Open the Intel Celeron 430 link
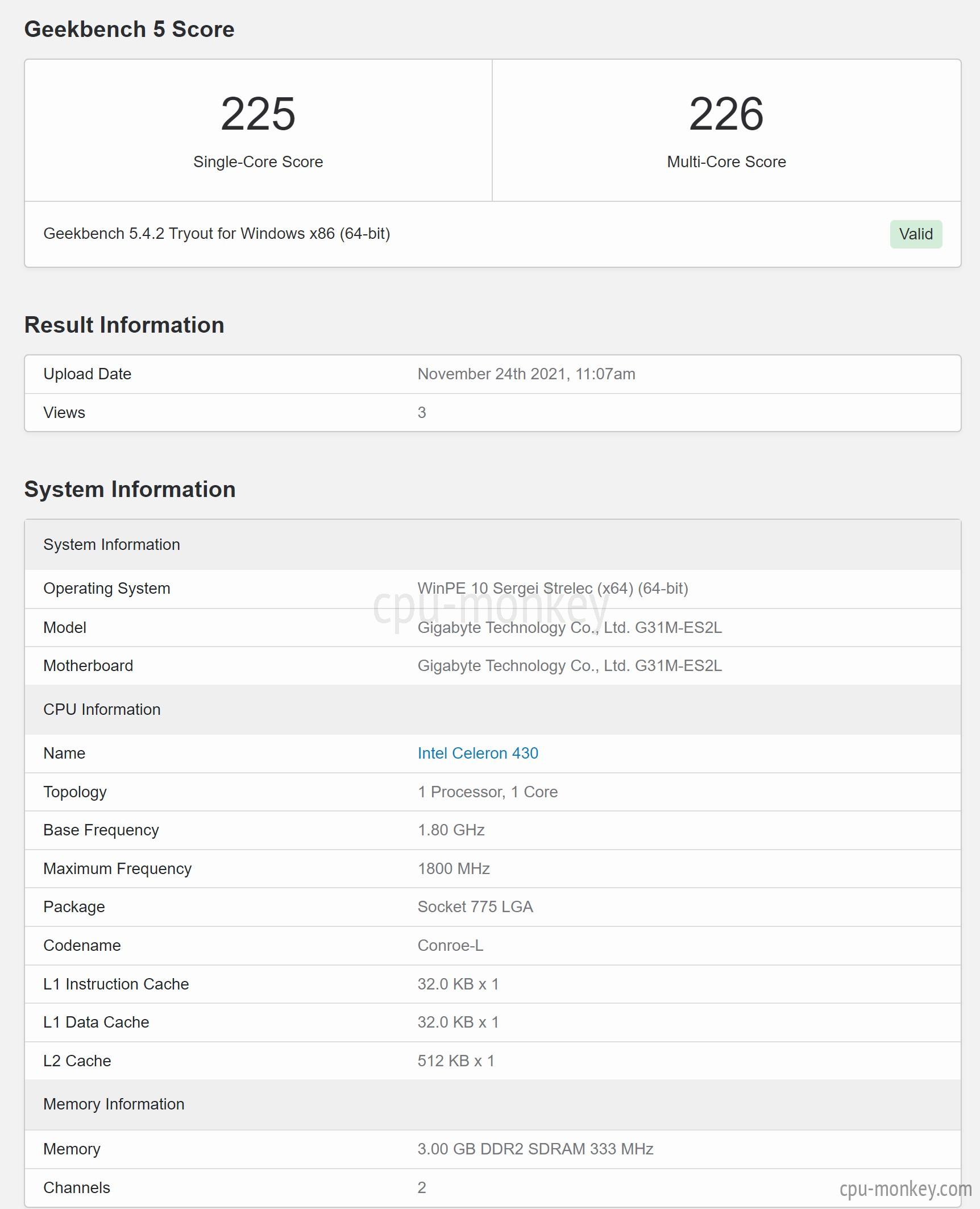Screen dimensions: 980x1209 click(x=477, y=753)
